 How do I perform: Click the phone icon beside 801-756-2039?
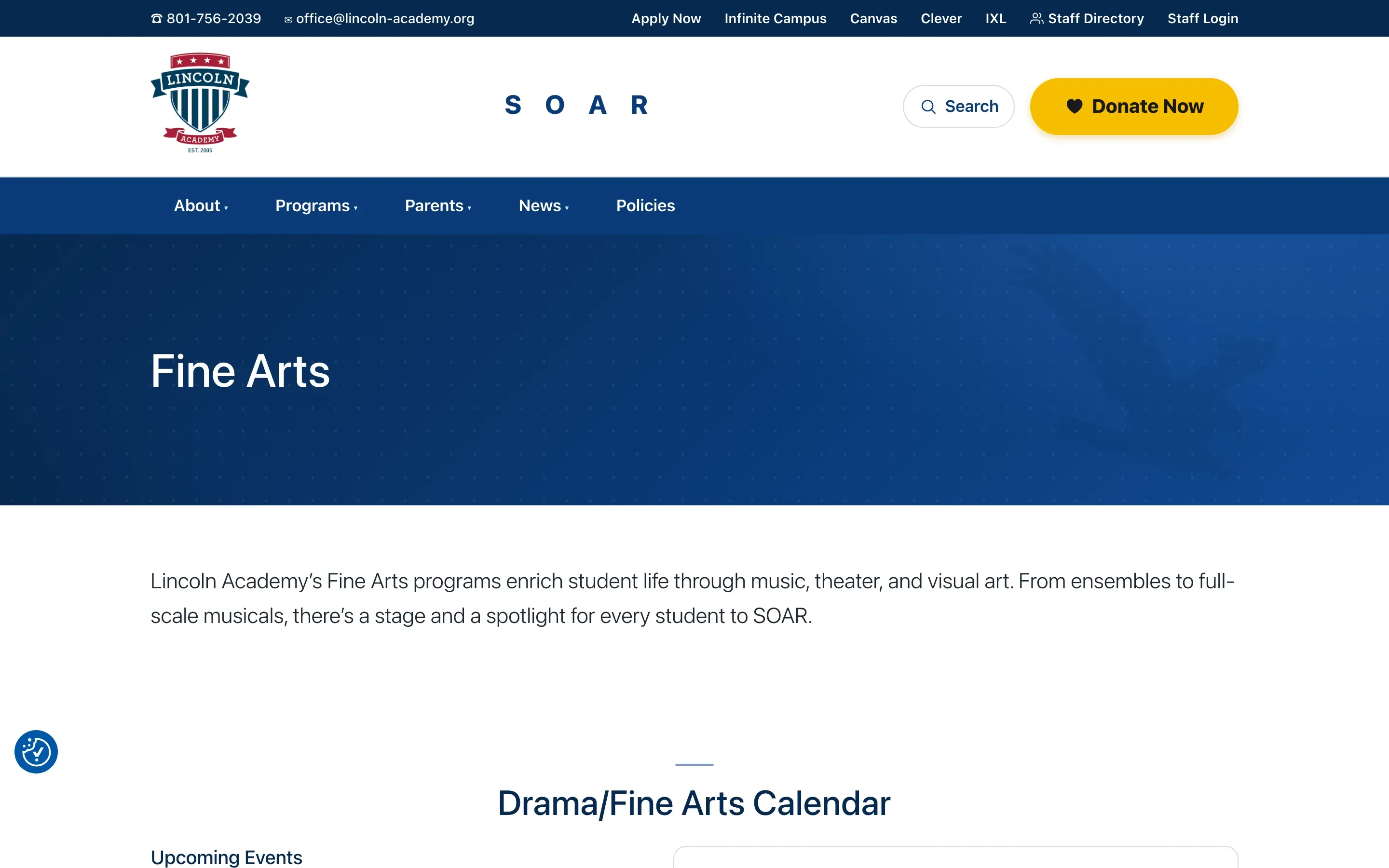pos(156,19)
